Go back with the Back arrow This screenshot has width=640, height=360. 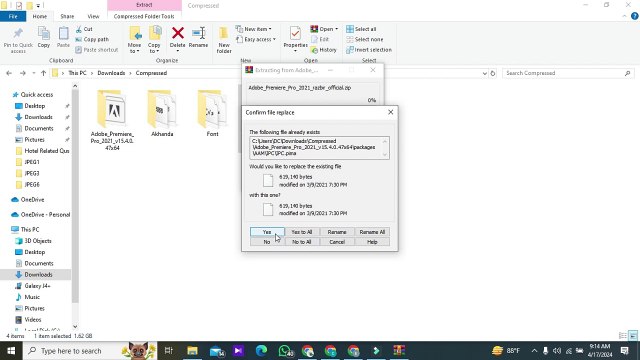click(9, 73)
